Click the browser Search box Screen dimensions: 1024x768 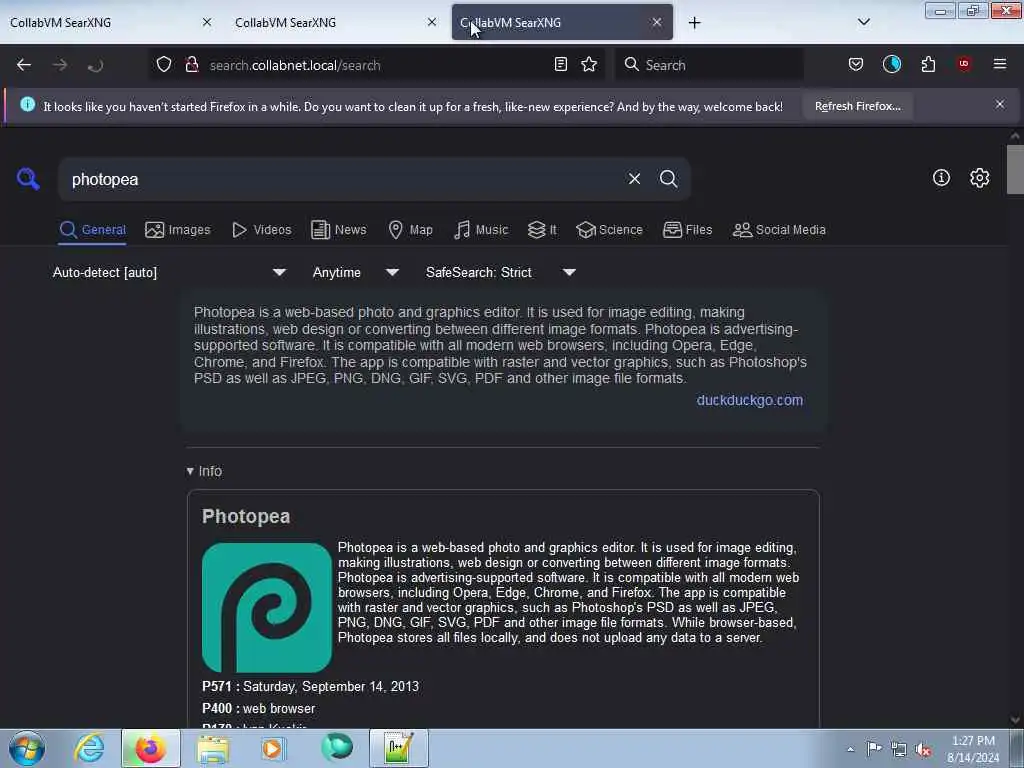coord(709,65)
